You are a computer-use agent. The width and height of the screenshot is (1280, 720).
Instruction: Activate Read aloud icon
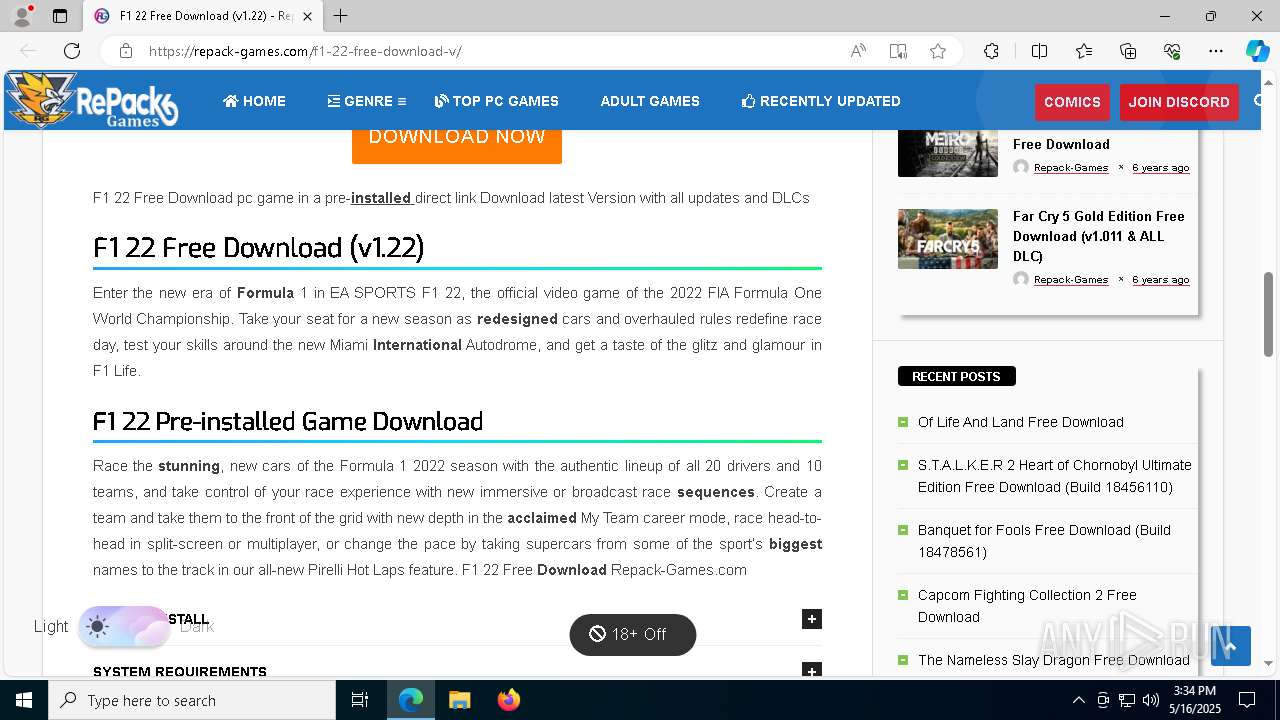(858, 51)
